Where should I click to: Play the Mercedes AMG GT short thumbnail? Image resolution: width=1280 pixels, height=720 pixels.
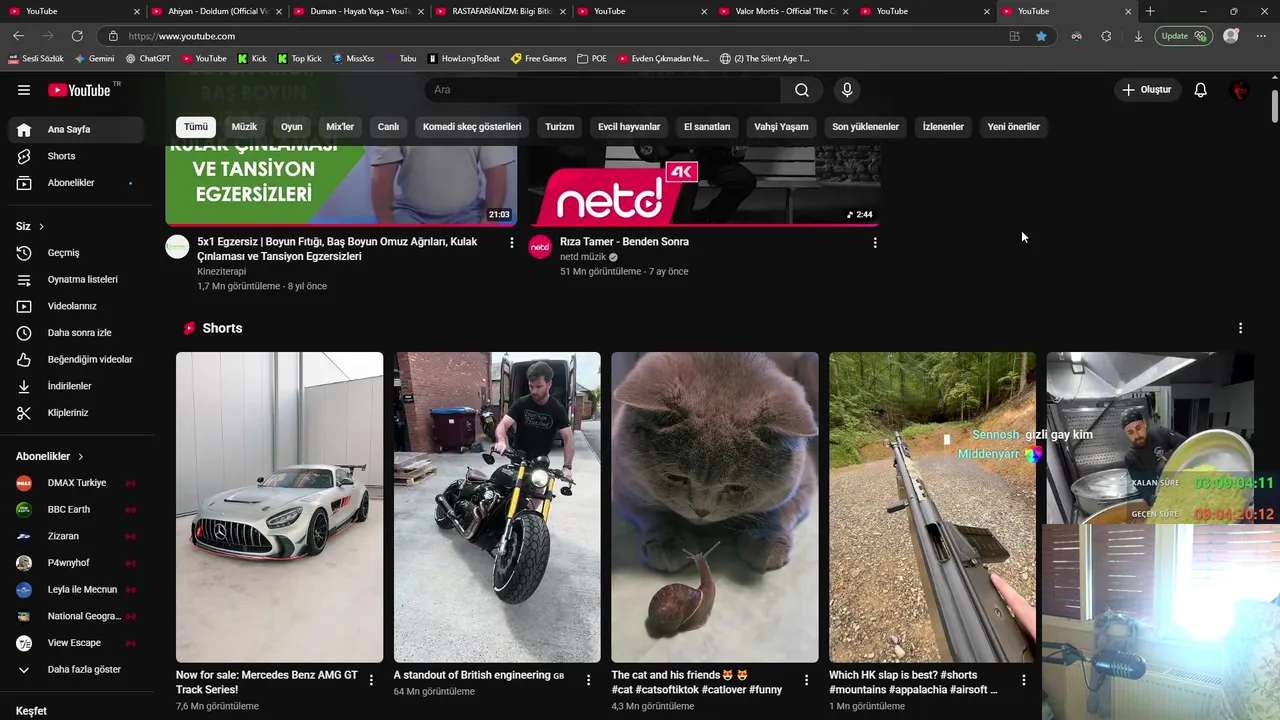click(x=279, y=507)
